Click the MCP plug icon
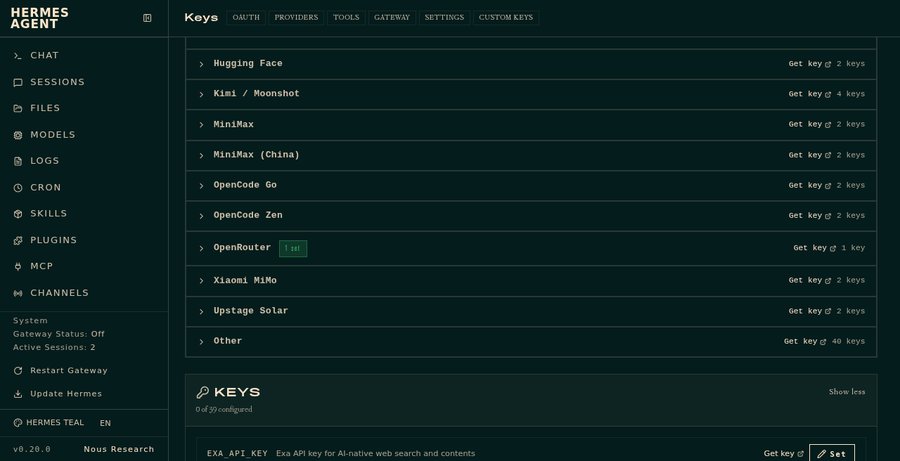 (18, 266)
